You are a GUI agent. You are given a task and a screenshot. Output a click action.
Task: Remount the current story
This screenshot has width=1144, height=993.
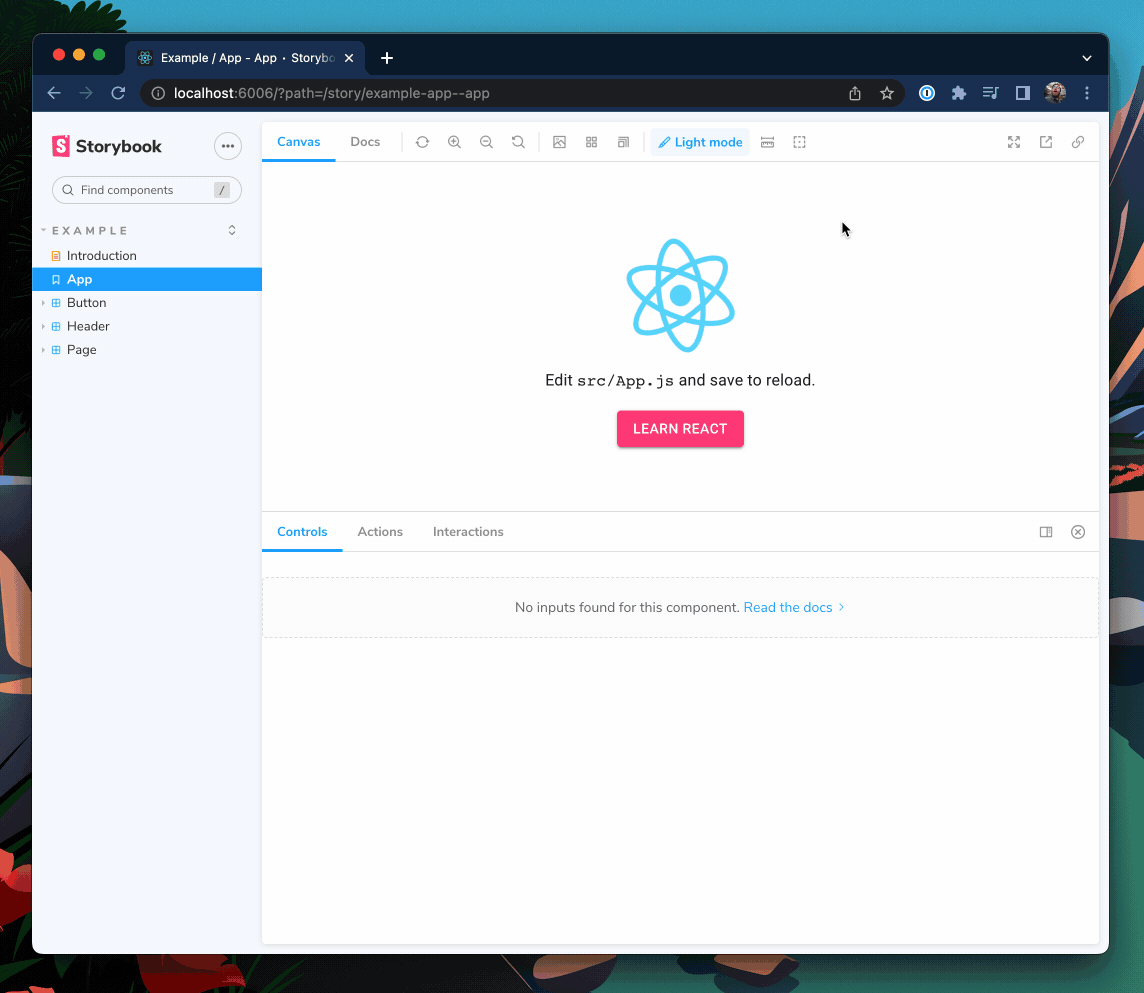coord(422,142)
